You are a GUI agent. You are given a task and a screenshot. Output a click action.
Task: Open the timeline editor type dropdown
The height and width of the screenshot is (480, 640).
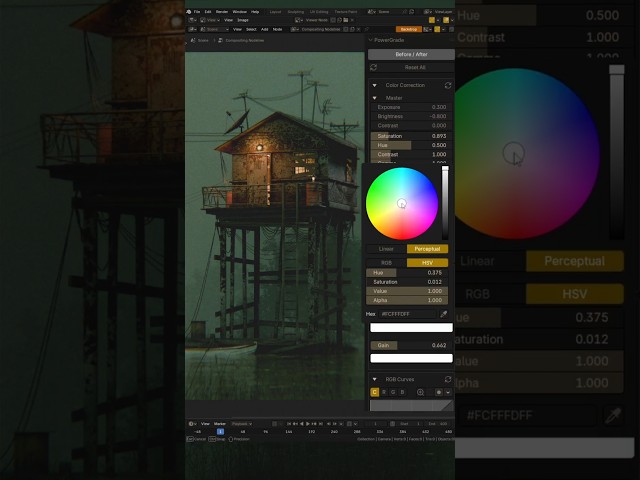pyautogui.click(x=192, y=424)
